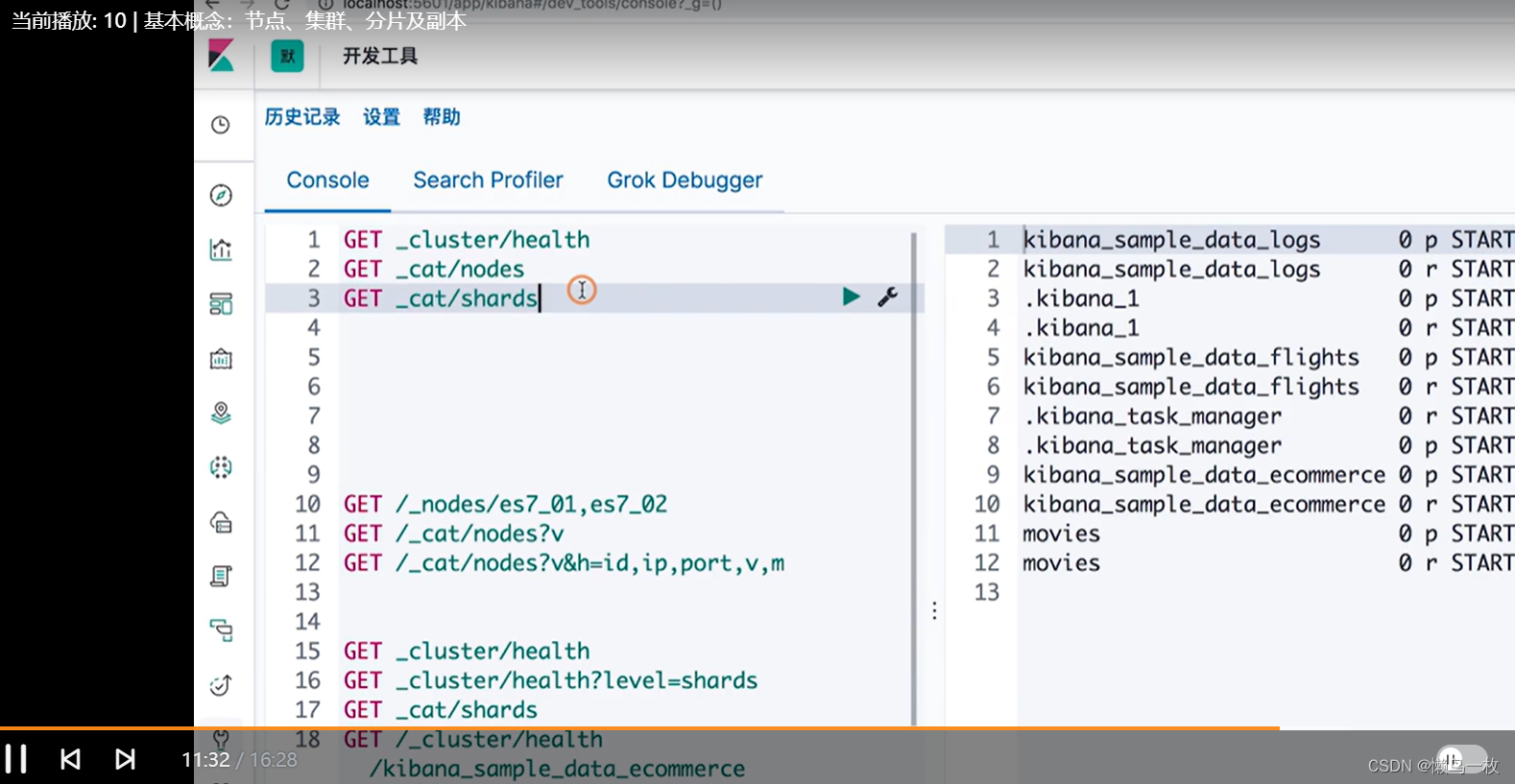This screenshot has width=1515, height=784.
Task: Place cursor on line 3 GET _cat/shards
Action: pyautogui.click(x=441, y=298)
